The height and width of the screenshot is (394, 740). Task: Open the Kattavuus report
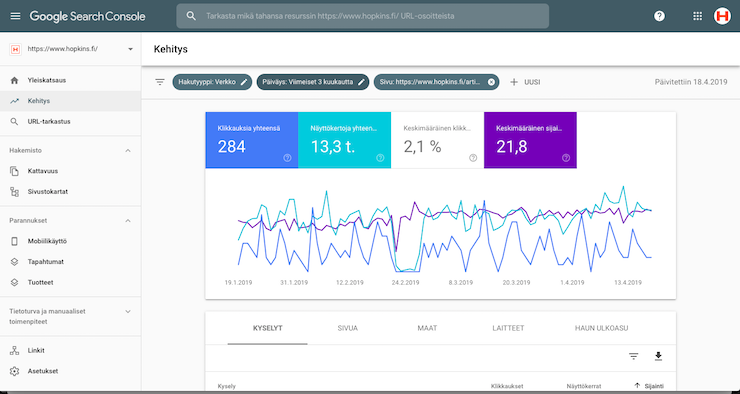tap(71, 171)
